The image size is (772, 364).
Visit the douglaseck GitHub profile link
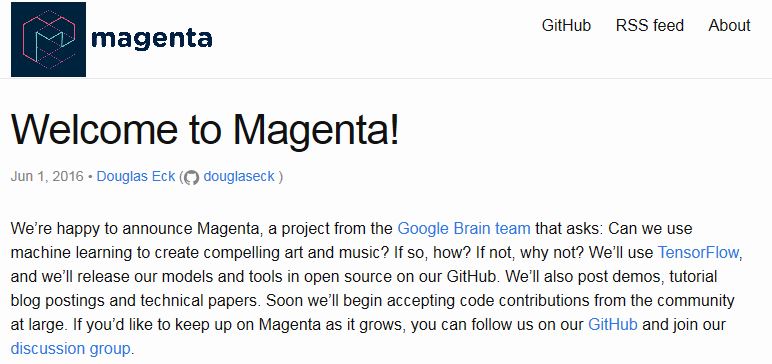239,176
